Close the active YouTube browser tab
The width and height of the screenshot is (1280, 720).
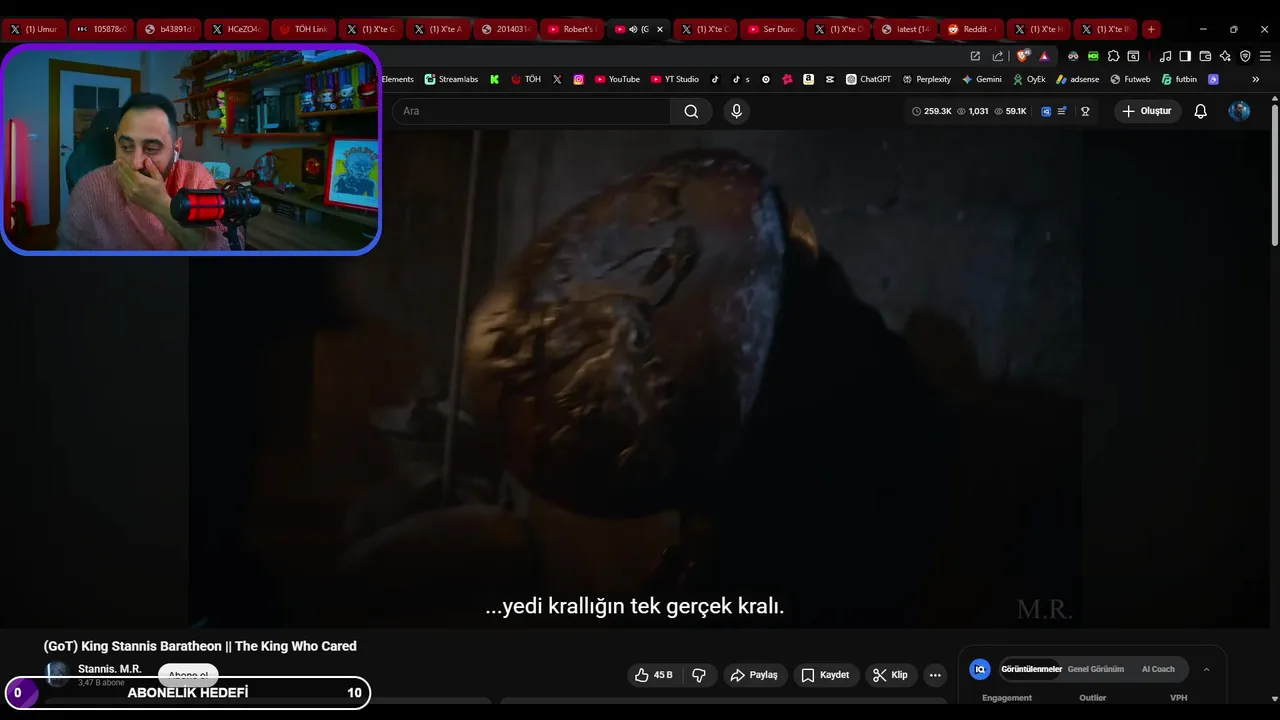[x=659, y=29]
